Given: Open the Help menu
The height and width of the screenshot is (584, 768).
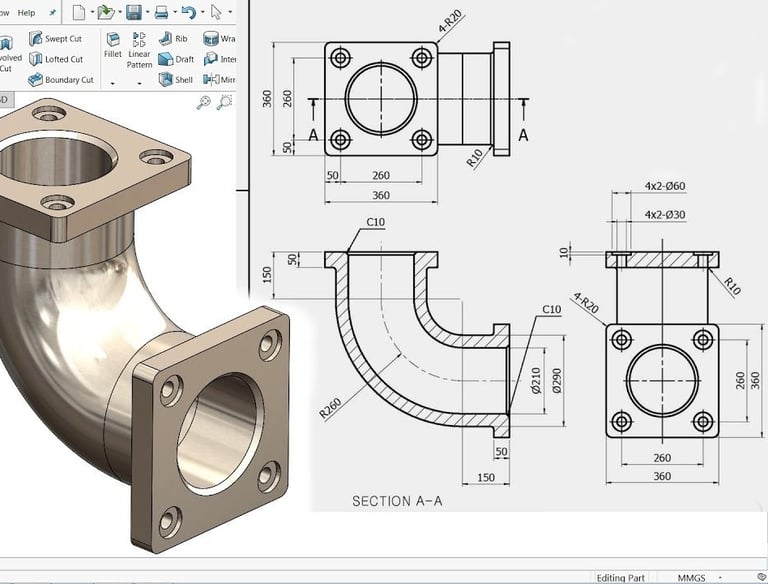Looking at the screenshot, I should click(26, 13).
